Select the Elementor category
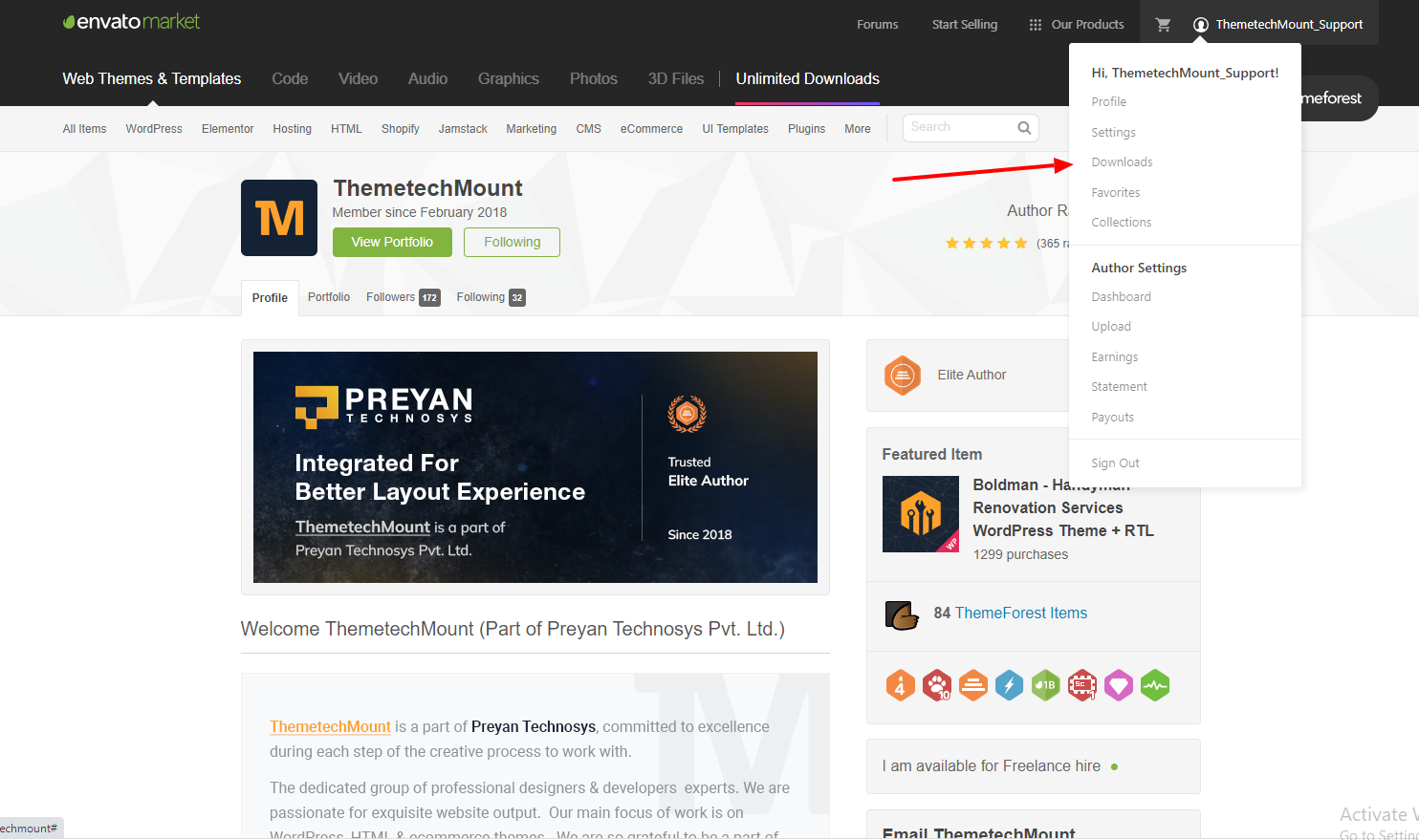 pos(228,129)
